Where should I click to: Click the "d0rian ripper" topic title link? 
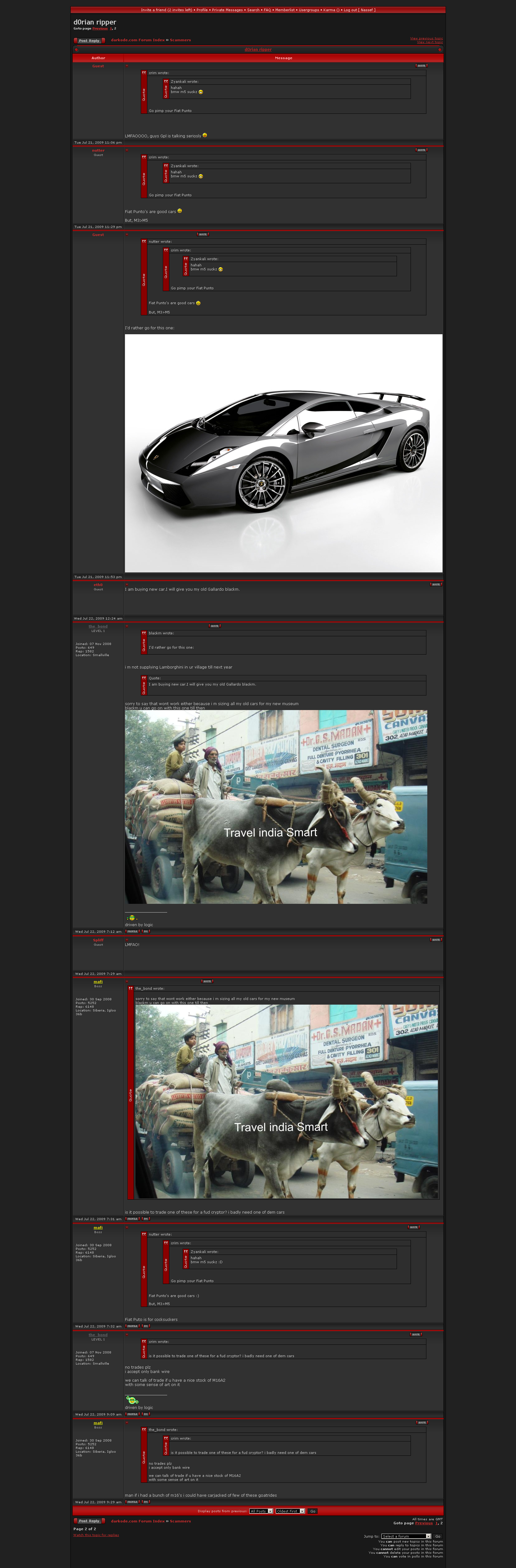pos(258,50)
